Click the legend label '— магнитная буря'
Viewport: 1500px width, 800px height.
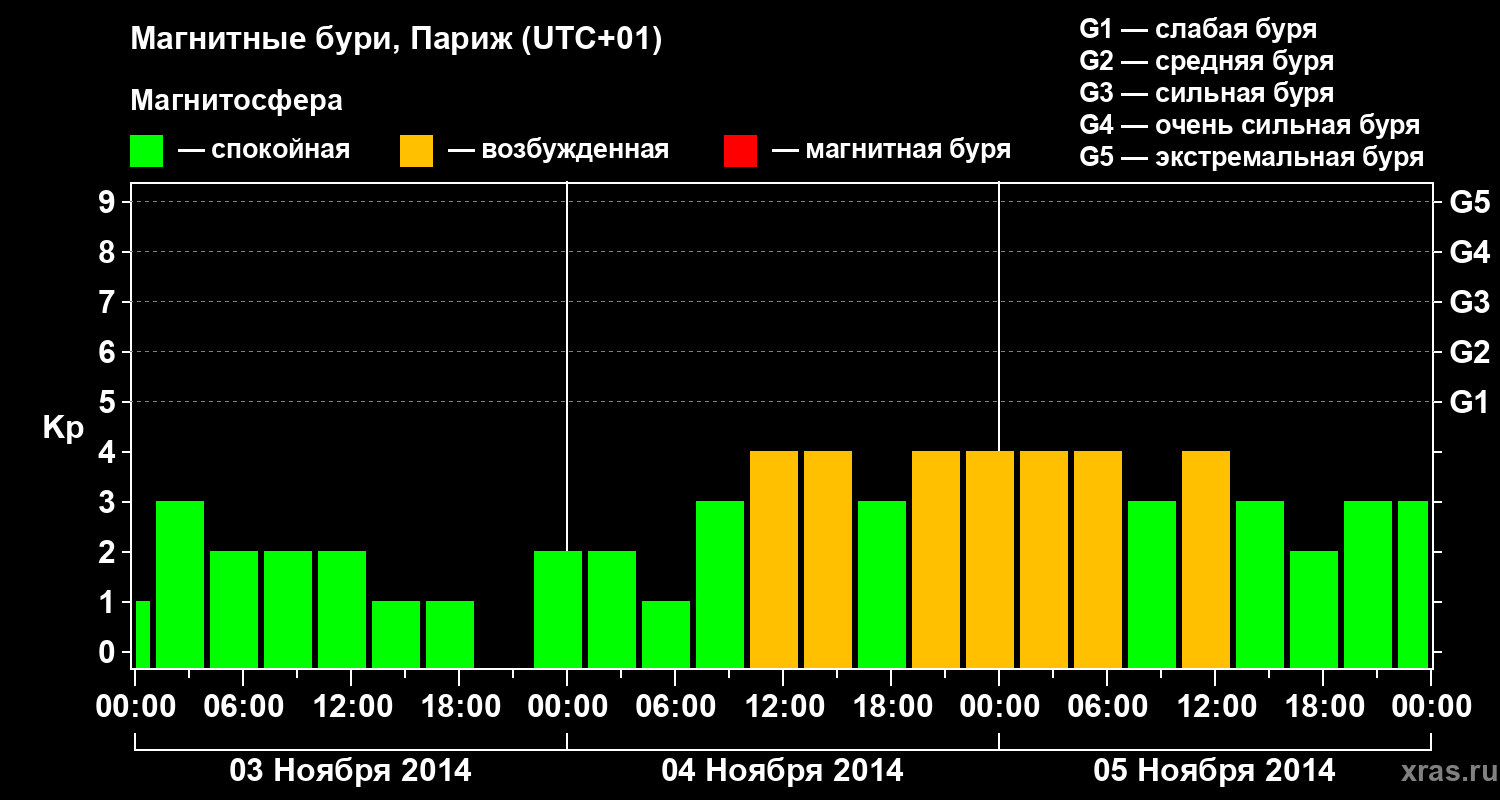[x=891, y=150]
